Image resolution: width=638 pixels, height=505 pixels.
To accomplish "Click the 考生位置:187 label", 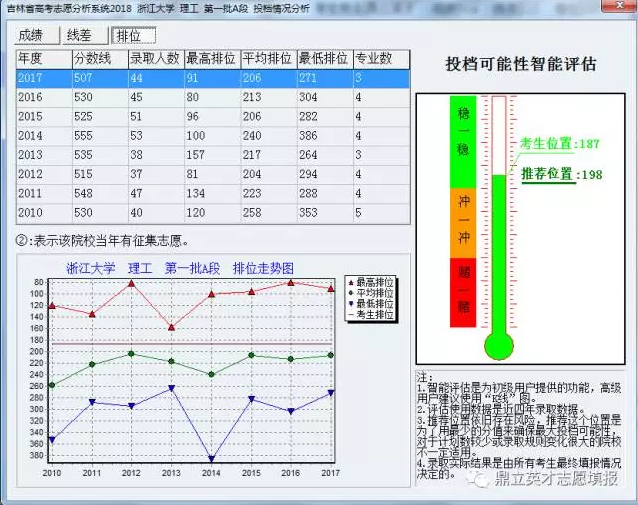I will tap(560, 144).
